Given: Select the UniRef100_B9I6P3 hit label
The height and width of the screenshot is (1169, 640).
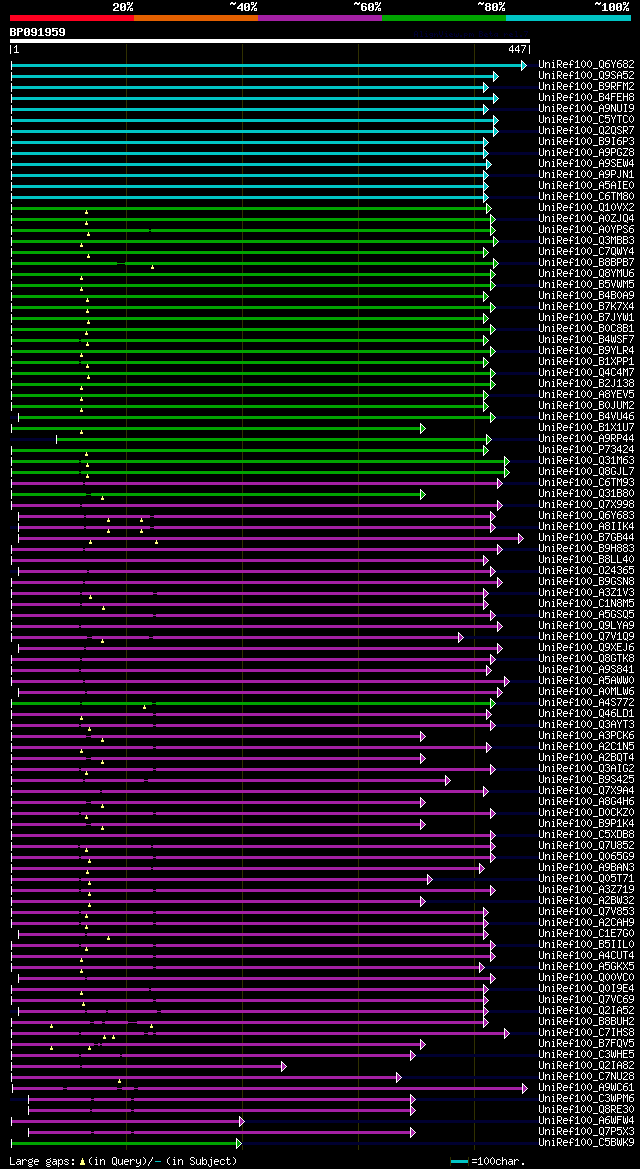Looking at the screenshot, I should click(586, 141).
